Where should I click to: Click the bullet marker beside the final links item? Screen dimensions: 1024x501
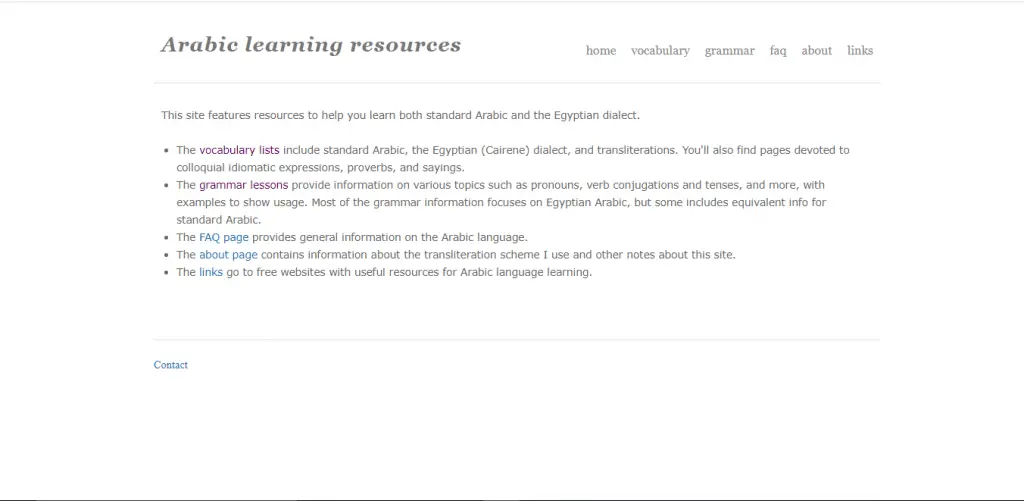[165, 273]
